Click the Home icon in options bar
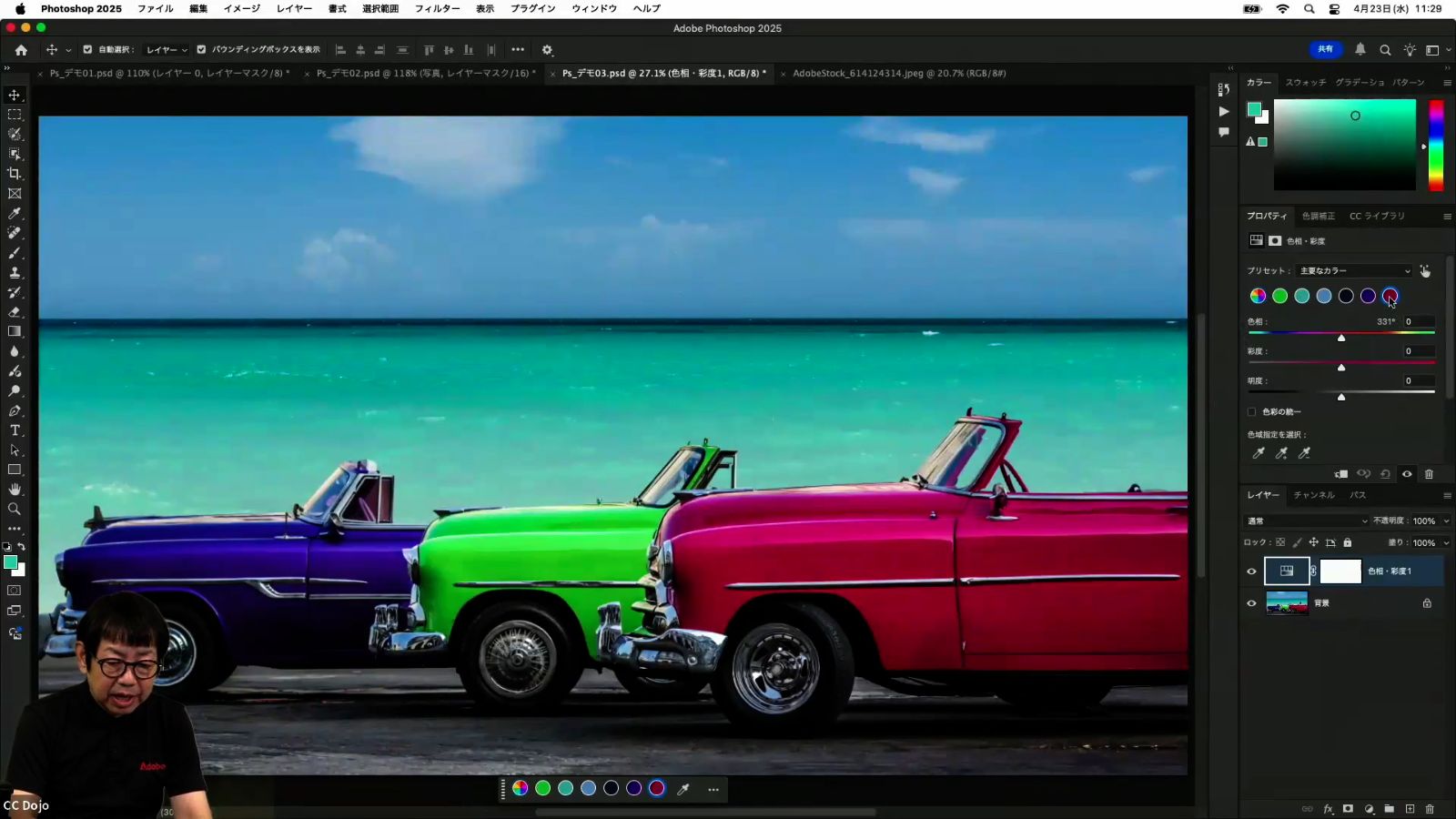The width and height of the screenshot is (1456, 819). [x=21, y=50]
